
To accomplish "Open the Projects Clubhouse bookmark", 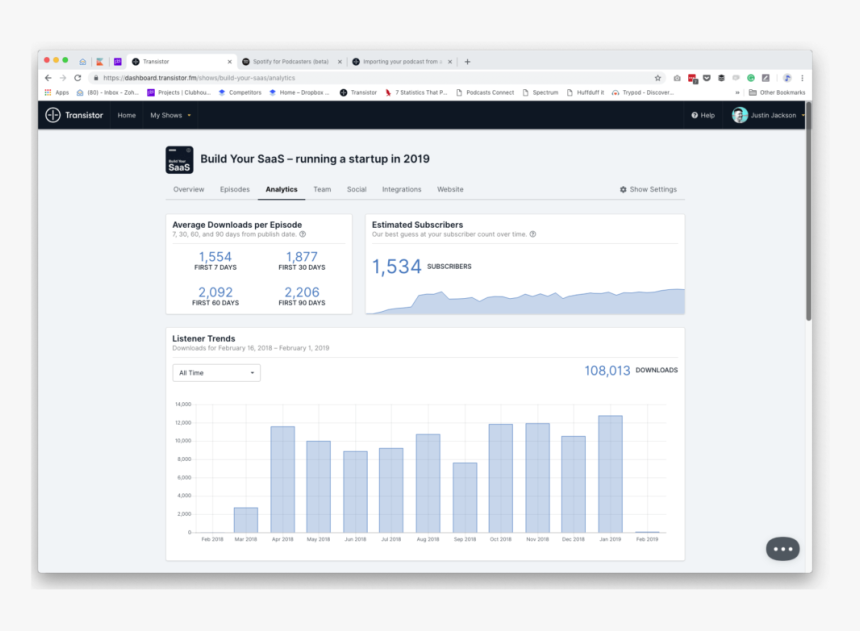I will [x=179, y=92].
